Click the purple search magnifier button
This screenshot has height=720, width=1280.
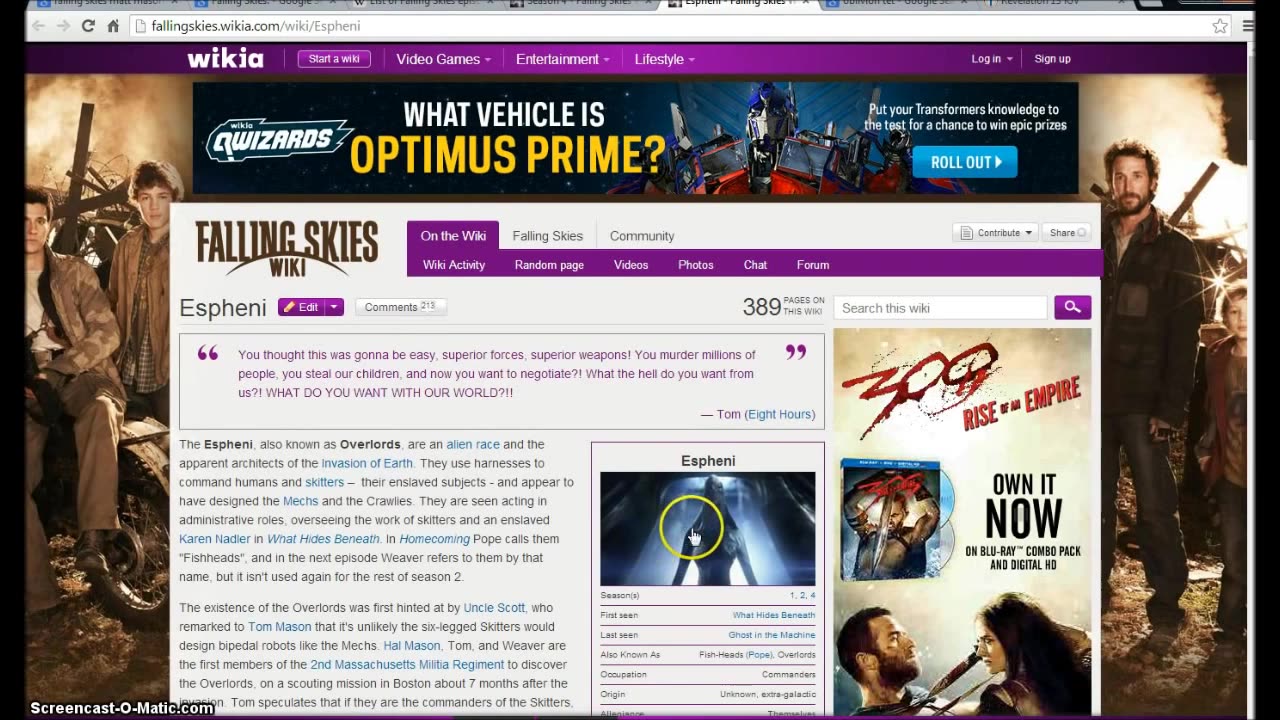click(x=1072, y=308)
